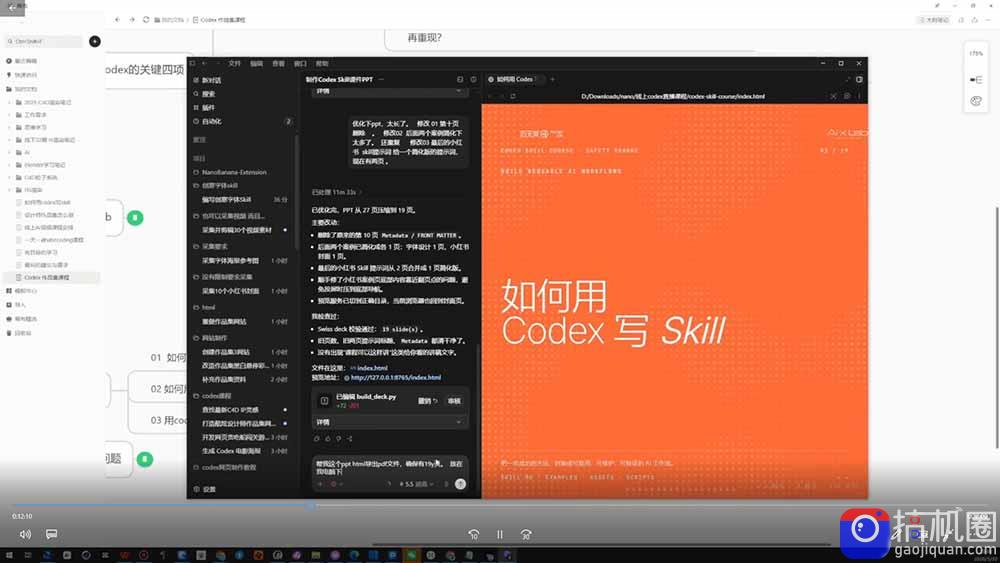
Task: Click the Codex prompt input box
Action: (390, 467)
